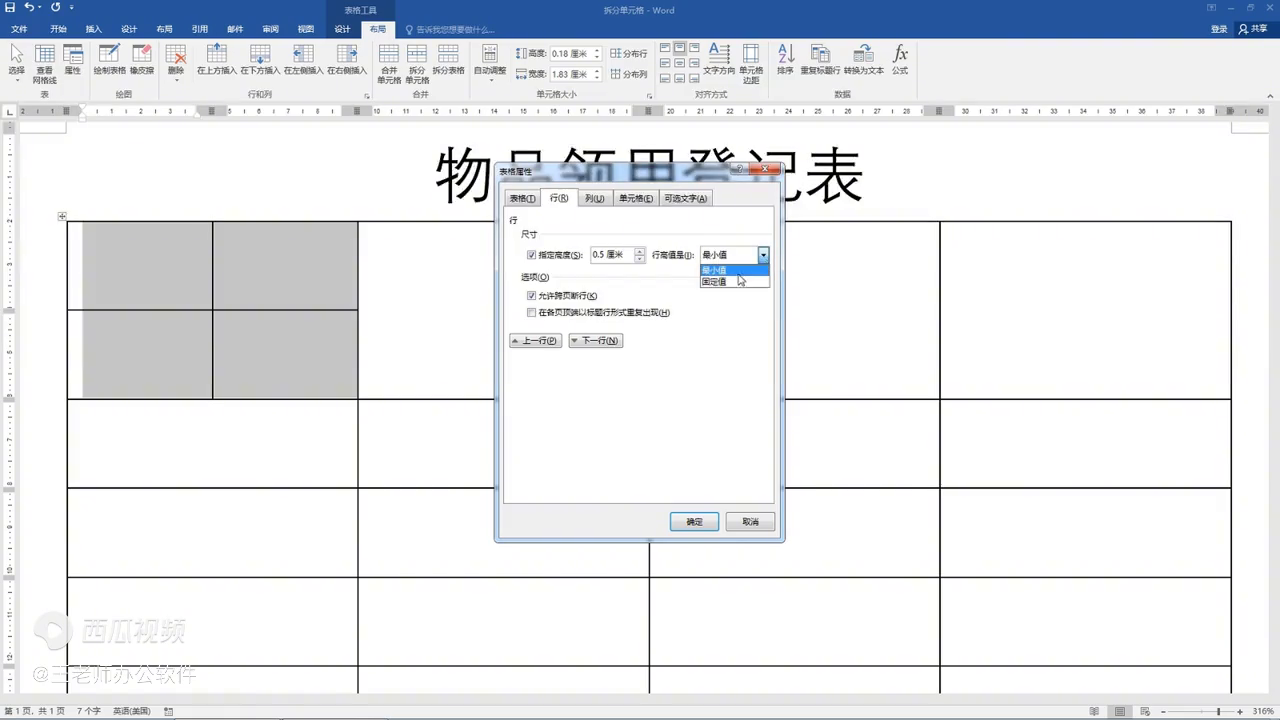Image resolution: width=1280 pixels, height=720 pixels.
Task: Enable 在各页顶端以标题行形式重复出现 checkbox
Action: (x=531, y=312)
